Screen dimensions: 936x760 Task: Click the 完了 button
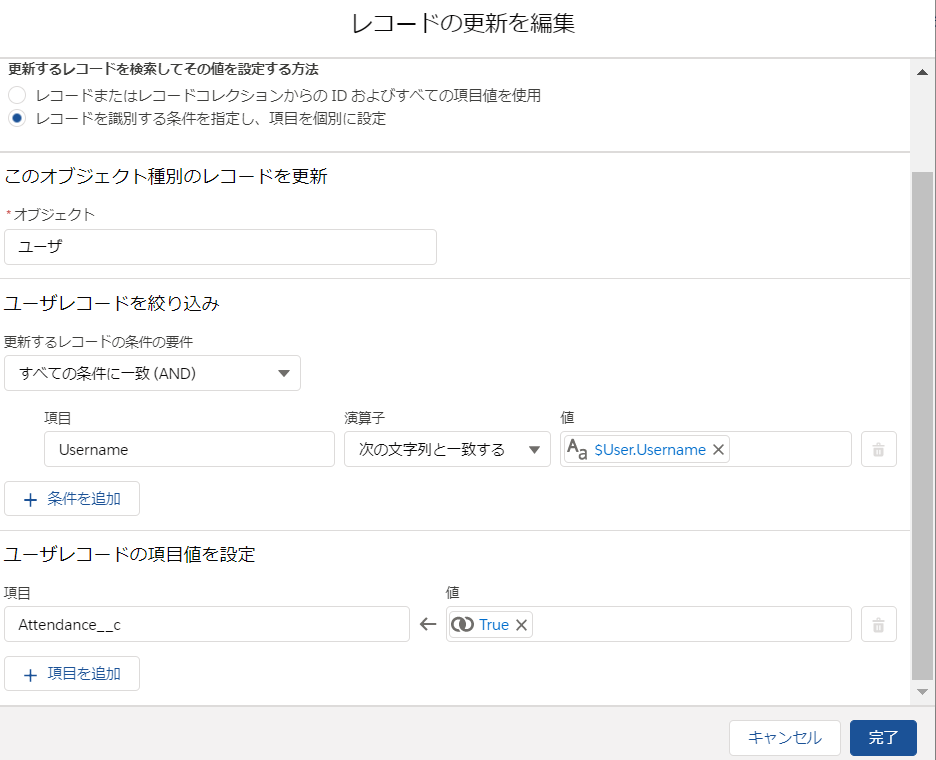click(882, 737)
